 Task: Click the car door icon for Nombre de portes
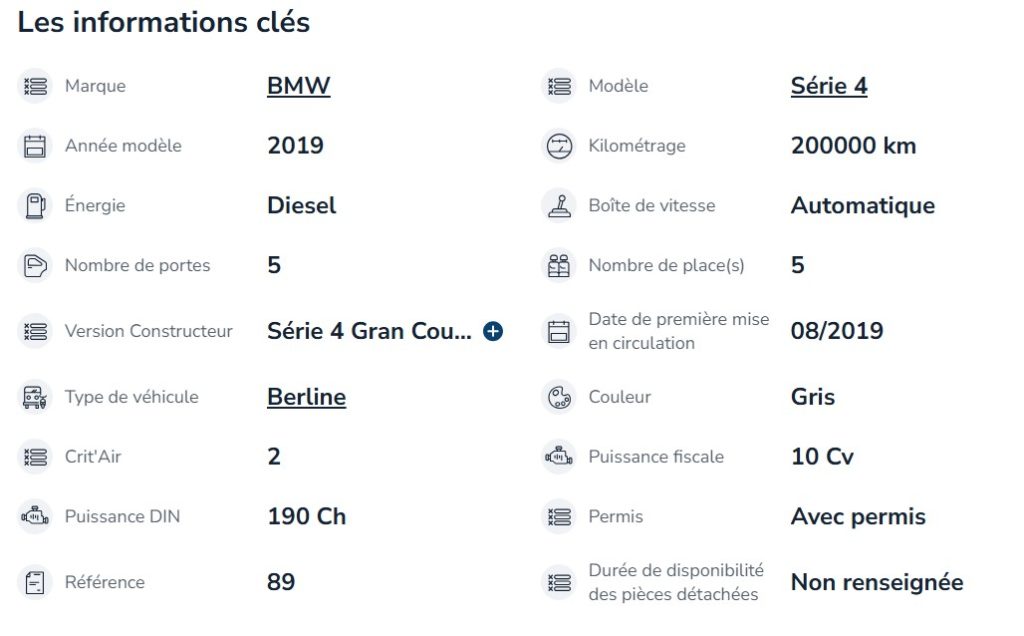(x=35, y=266)
